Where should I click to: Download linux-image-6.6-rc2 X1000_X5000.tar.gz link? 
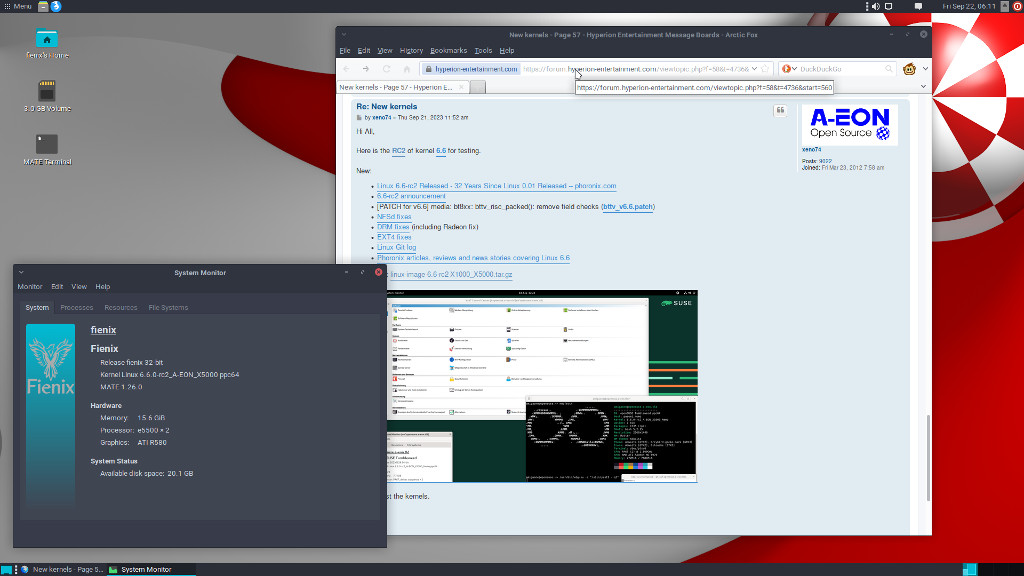(x=451, y=275)
